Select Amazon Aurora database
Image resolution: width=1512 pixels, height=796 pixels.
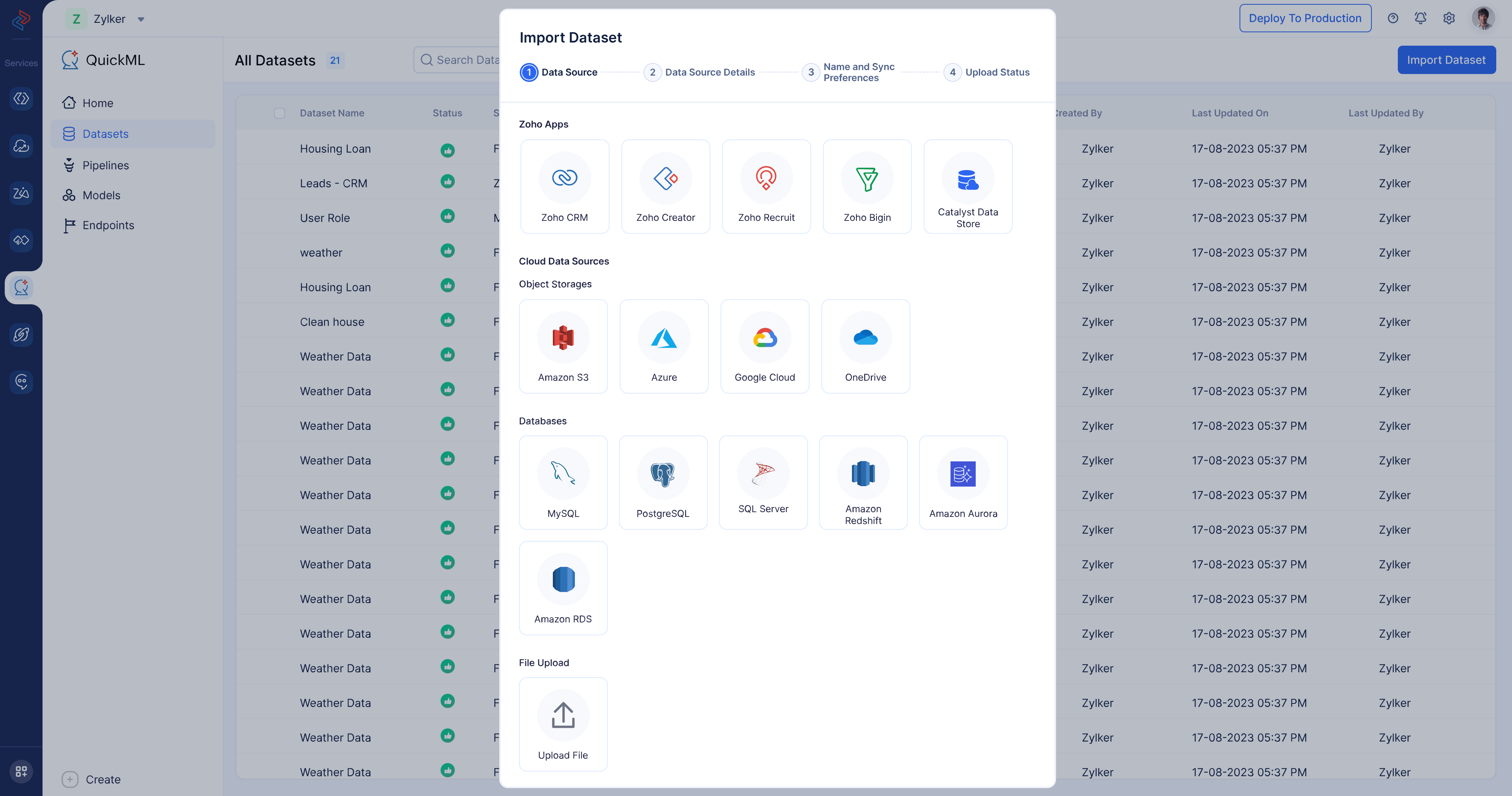click(963, 483)
